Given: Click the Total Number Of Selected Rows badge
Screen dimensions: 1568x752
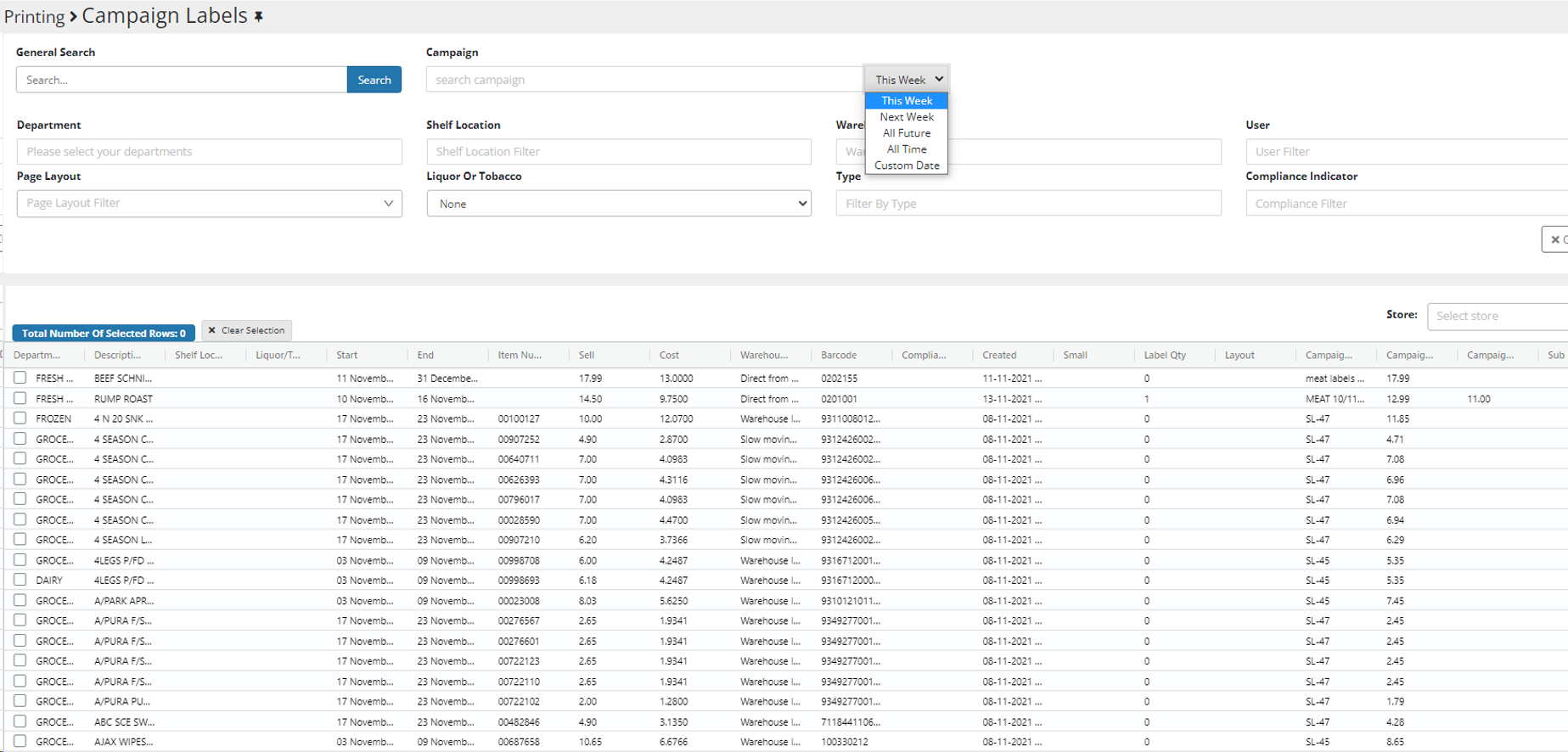Looking at the screenshot, I should pos(104,334).
